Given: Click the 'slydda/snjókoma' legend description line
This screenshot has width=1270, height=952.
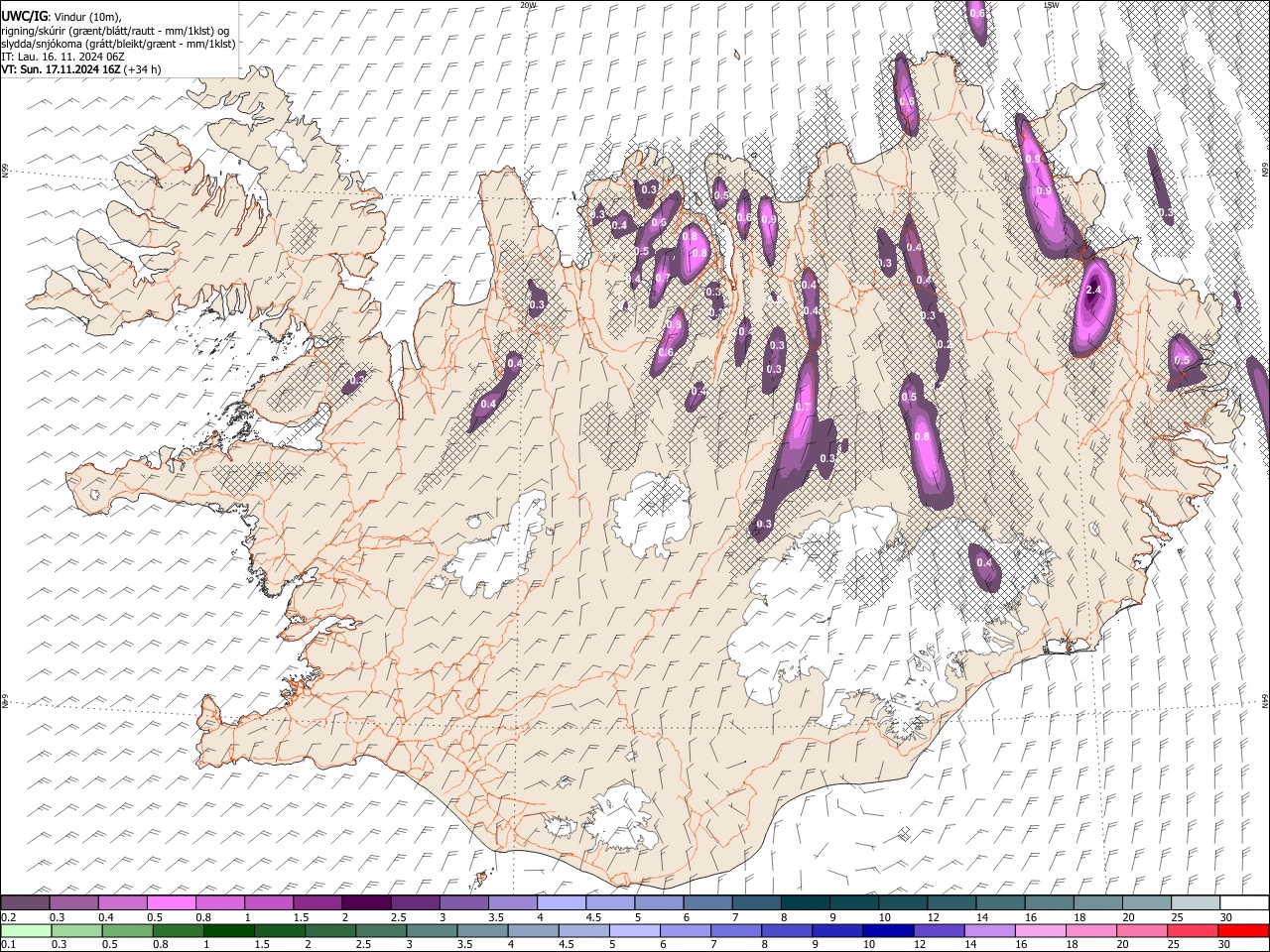Looking at the screenshot, I should coord(118,44).
